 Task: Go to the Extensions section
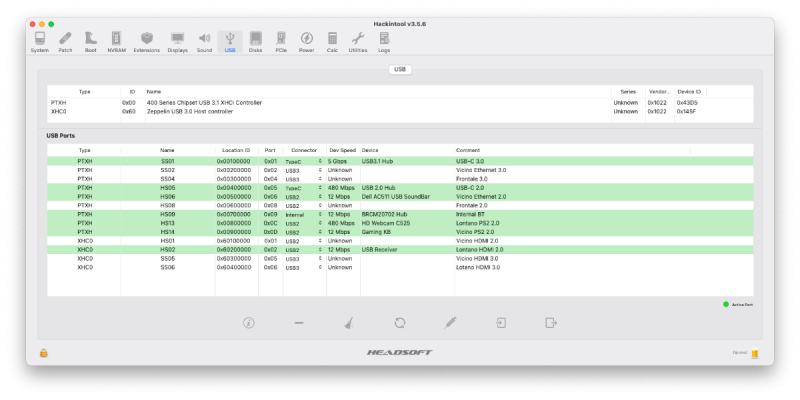pyautogui.click(x=147, y=42)
